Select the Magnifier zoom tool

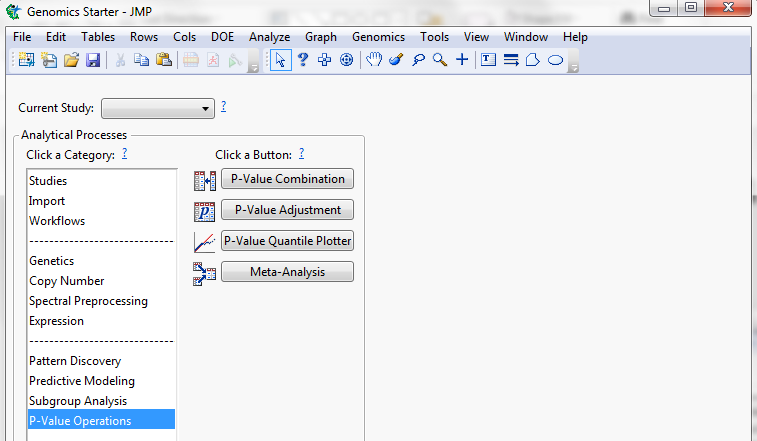coord(440,60)
